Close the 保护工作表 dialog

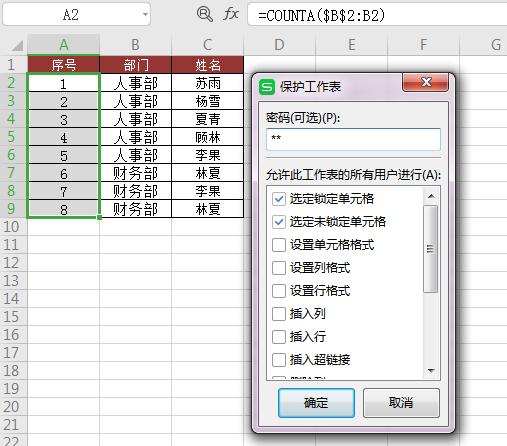click(425, 82)
